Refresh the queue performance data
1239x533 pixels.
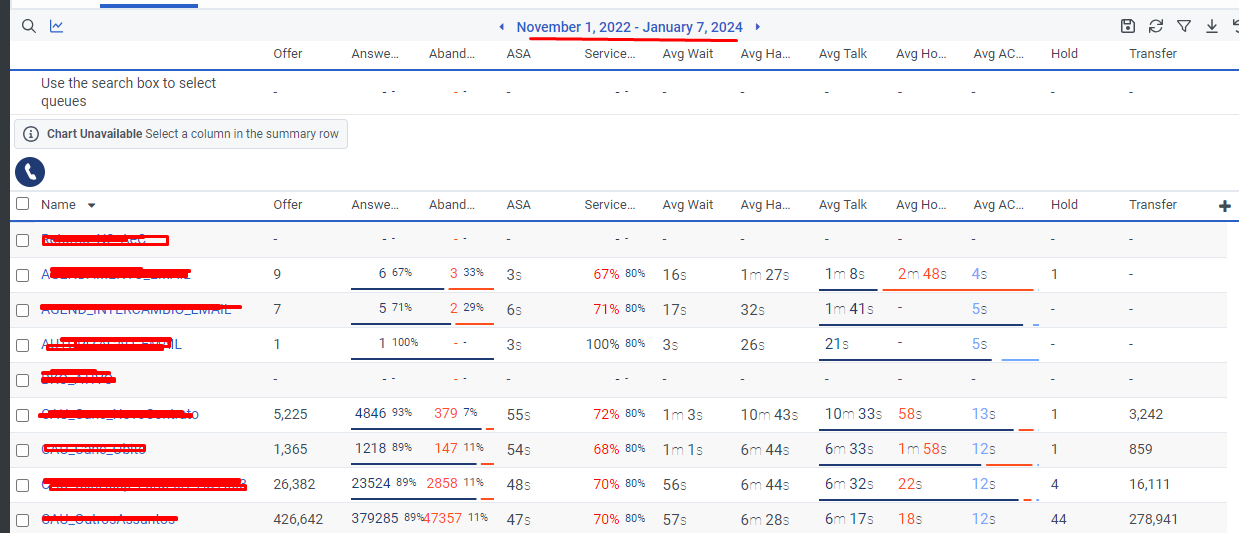click(1156, 26)
